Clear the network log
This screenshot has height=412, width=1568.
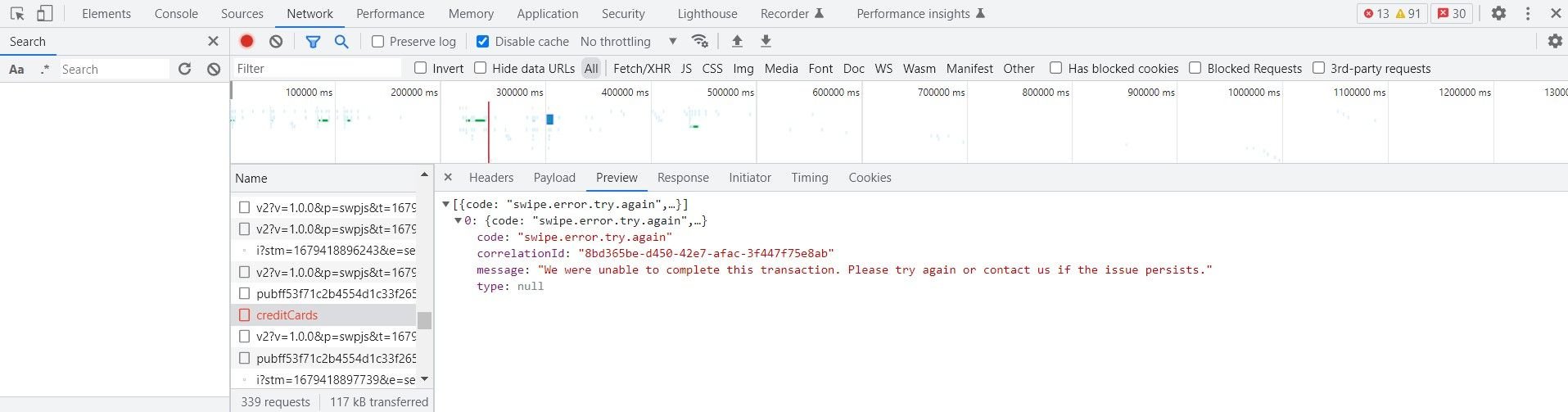click(276, 41)
